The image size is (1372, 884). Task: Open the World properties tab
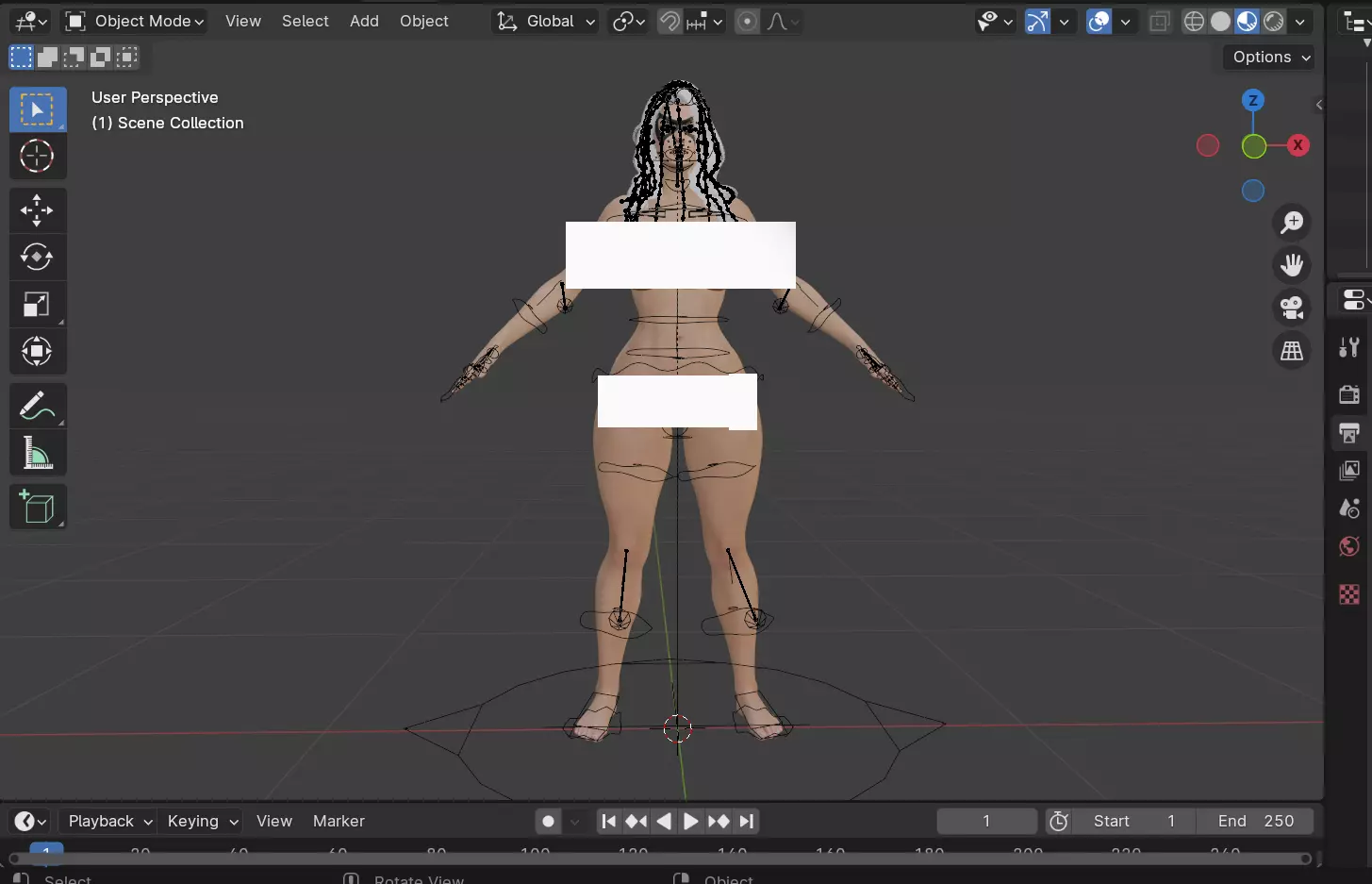pos(1349,546)
